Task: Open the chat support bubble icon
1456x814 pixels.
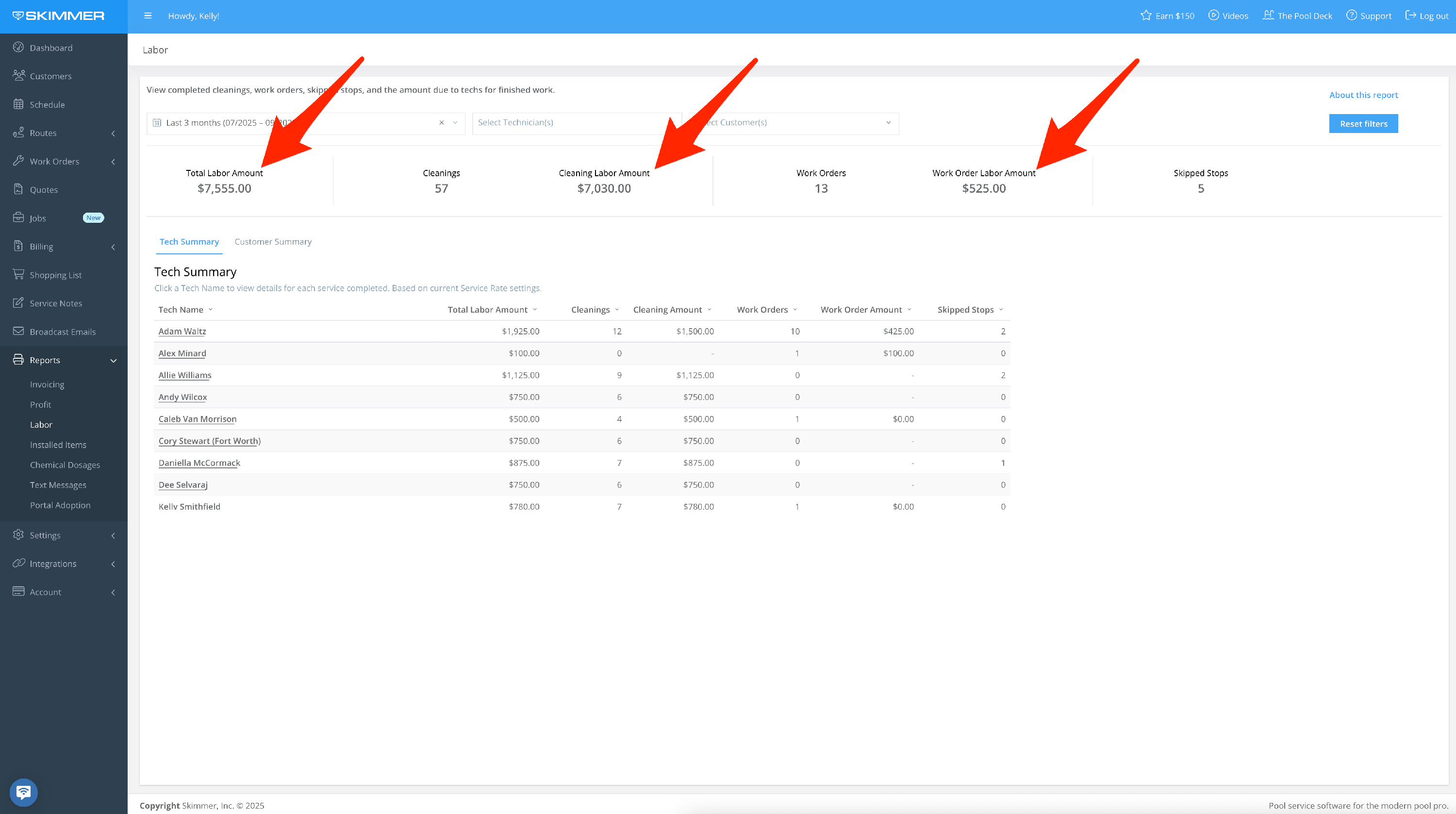Action: click(23, 793)
